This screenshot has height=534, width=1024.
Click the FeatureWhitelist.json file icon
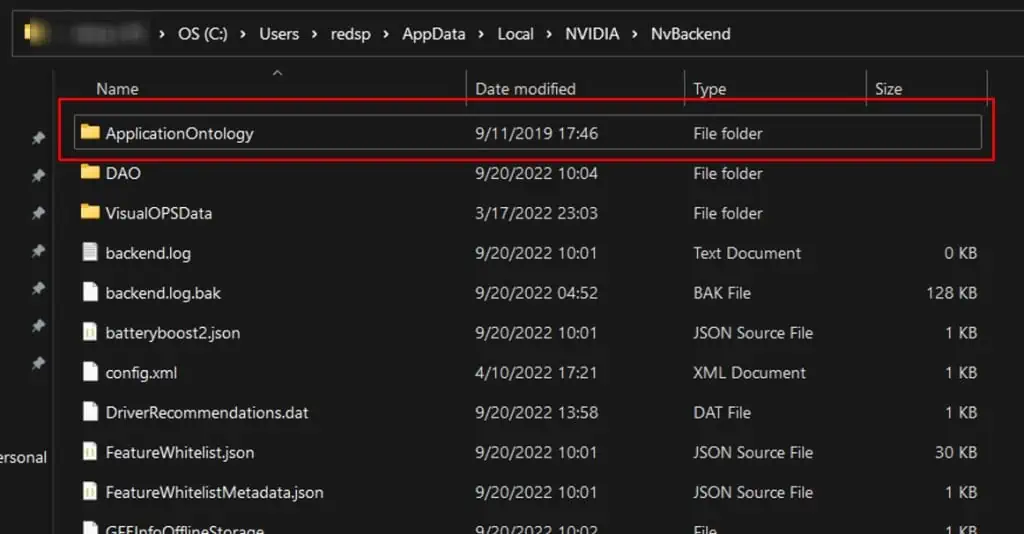tap(91, 452)
